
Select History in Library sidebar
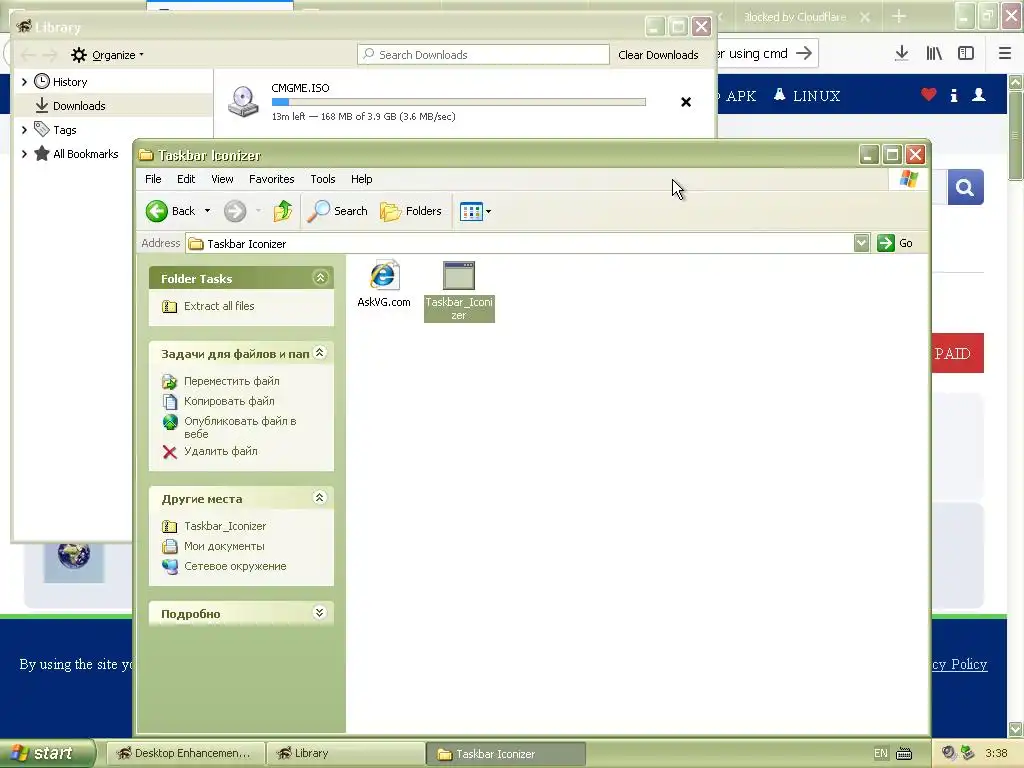point(70,82)
